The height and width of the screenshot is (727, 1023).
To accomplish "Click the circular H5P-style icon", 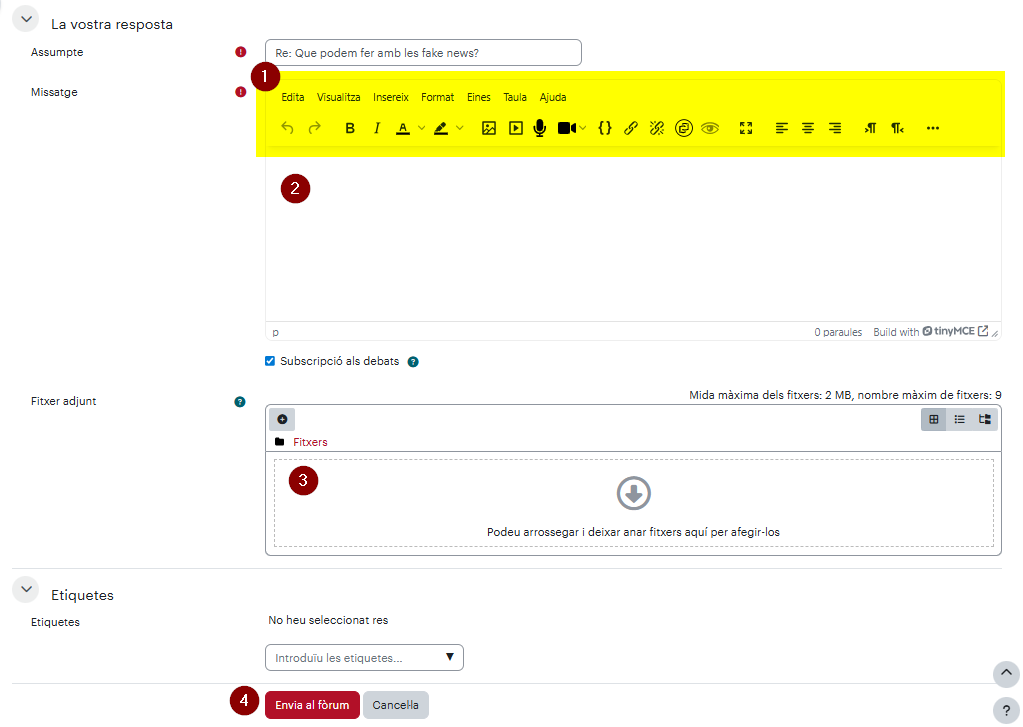I will tap(683, 128).
